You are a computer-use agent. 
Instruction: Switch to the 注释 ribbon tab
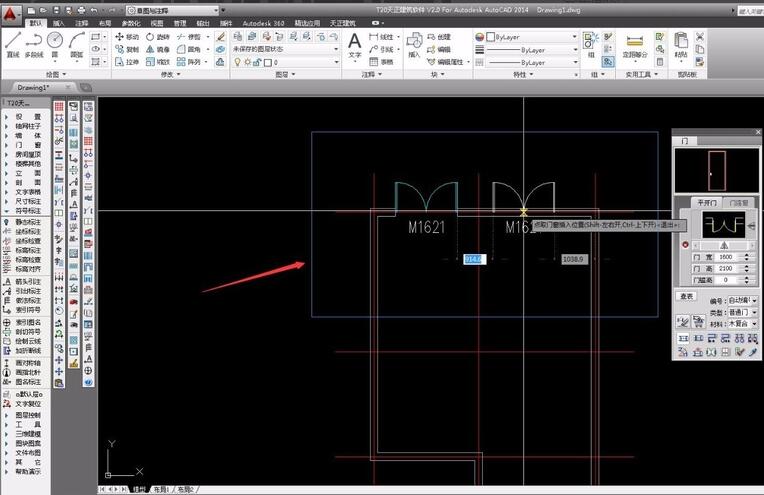(x=81, y=23)
